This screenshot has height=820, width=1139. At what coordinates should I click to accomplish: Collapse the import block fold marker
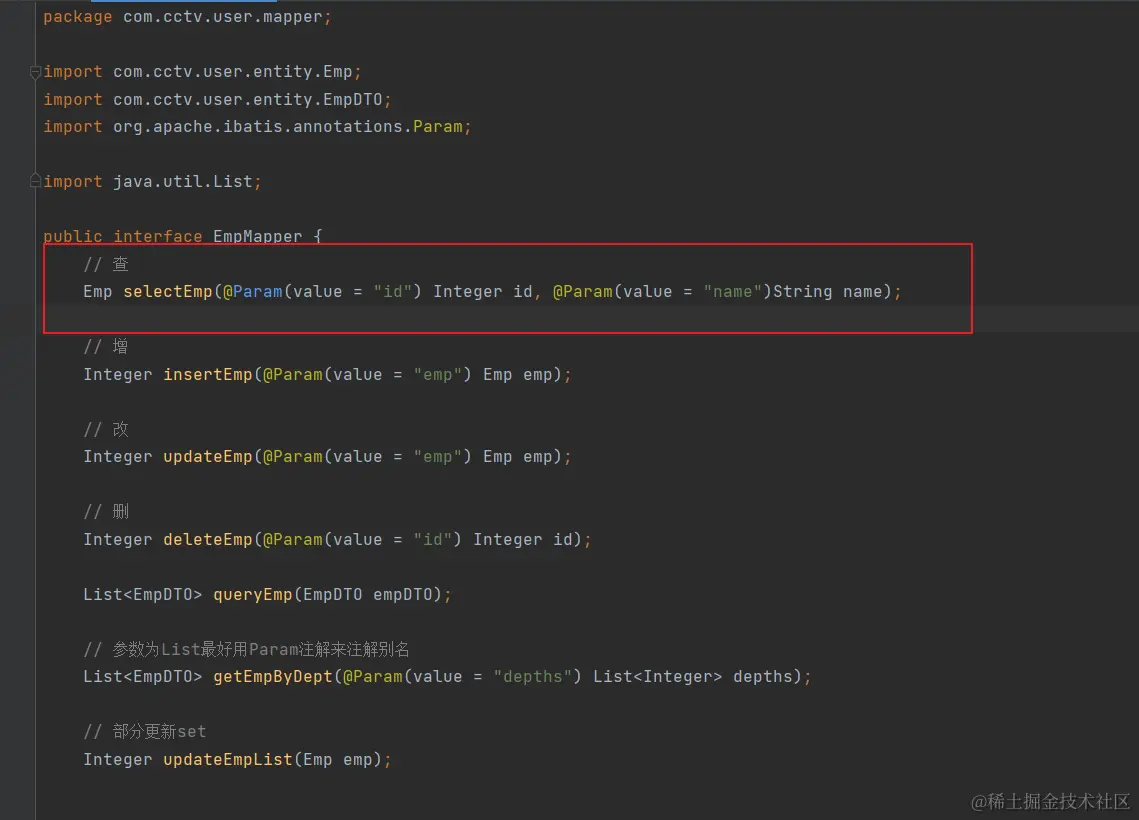click(34, 72)
